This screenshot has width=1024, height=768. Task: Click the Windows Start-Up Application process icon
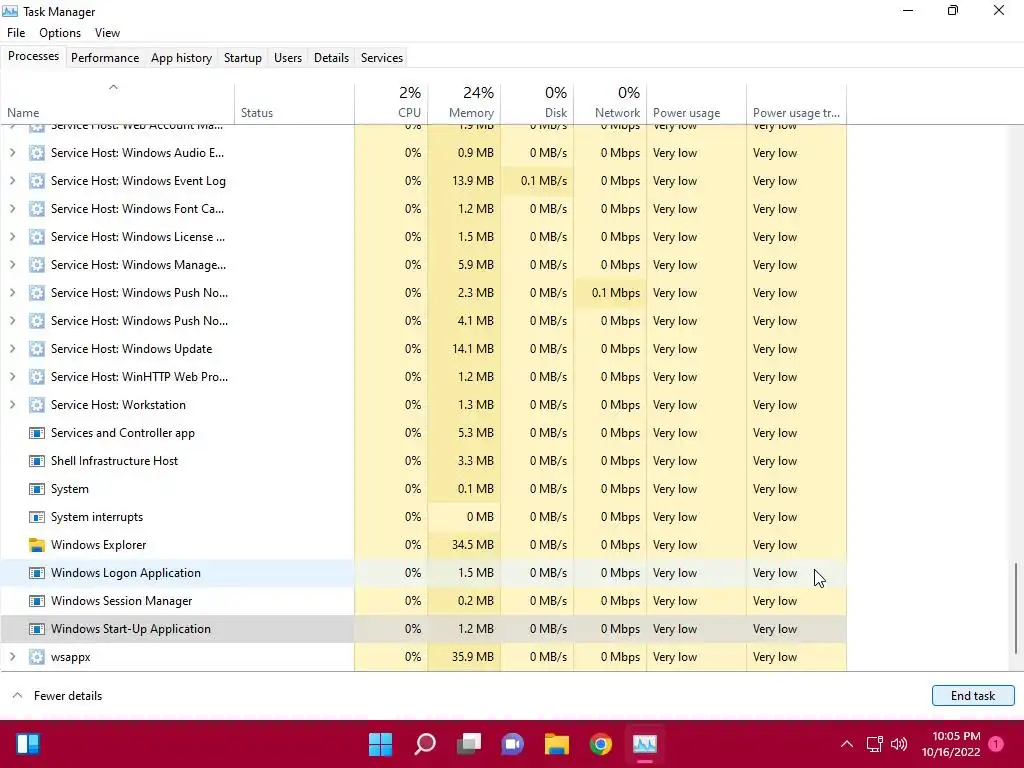coord(37,629)
